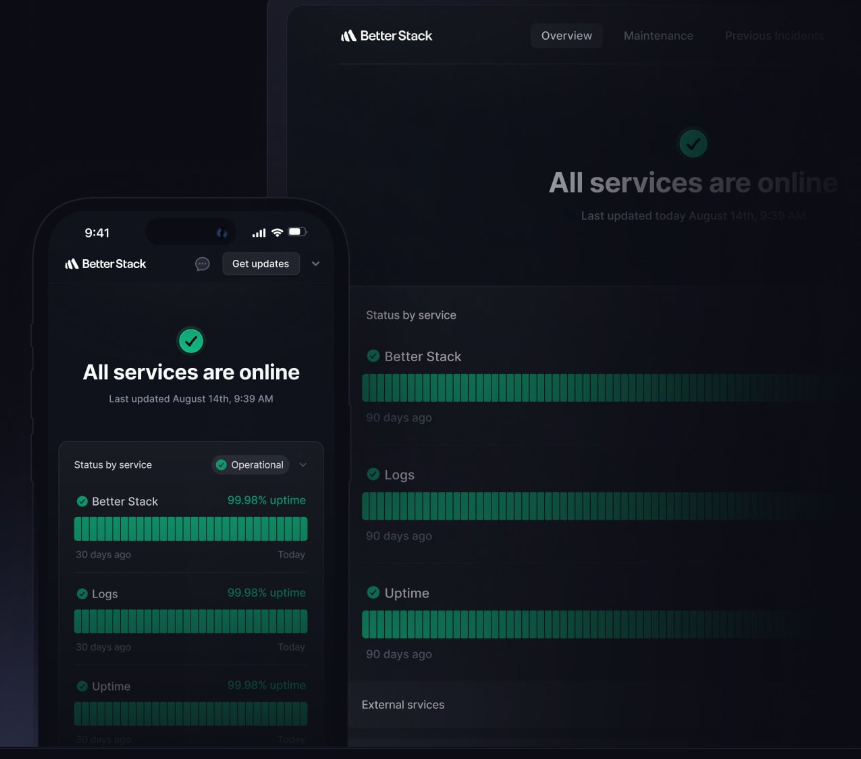This screenshot has width=861, height=759.
Task: Expand the chevron next to Get updates
Action: pos(316,264)
